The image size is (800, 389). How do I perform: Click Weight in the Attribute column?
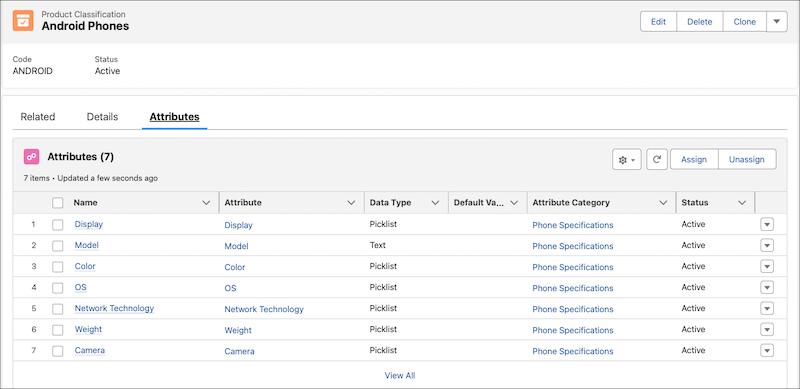pyautogui.click(x=238, y=330)
